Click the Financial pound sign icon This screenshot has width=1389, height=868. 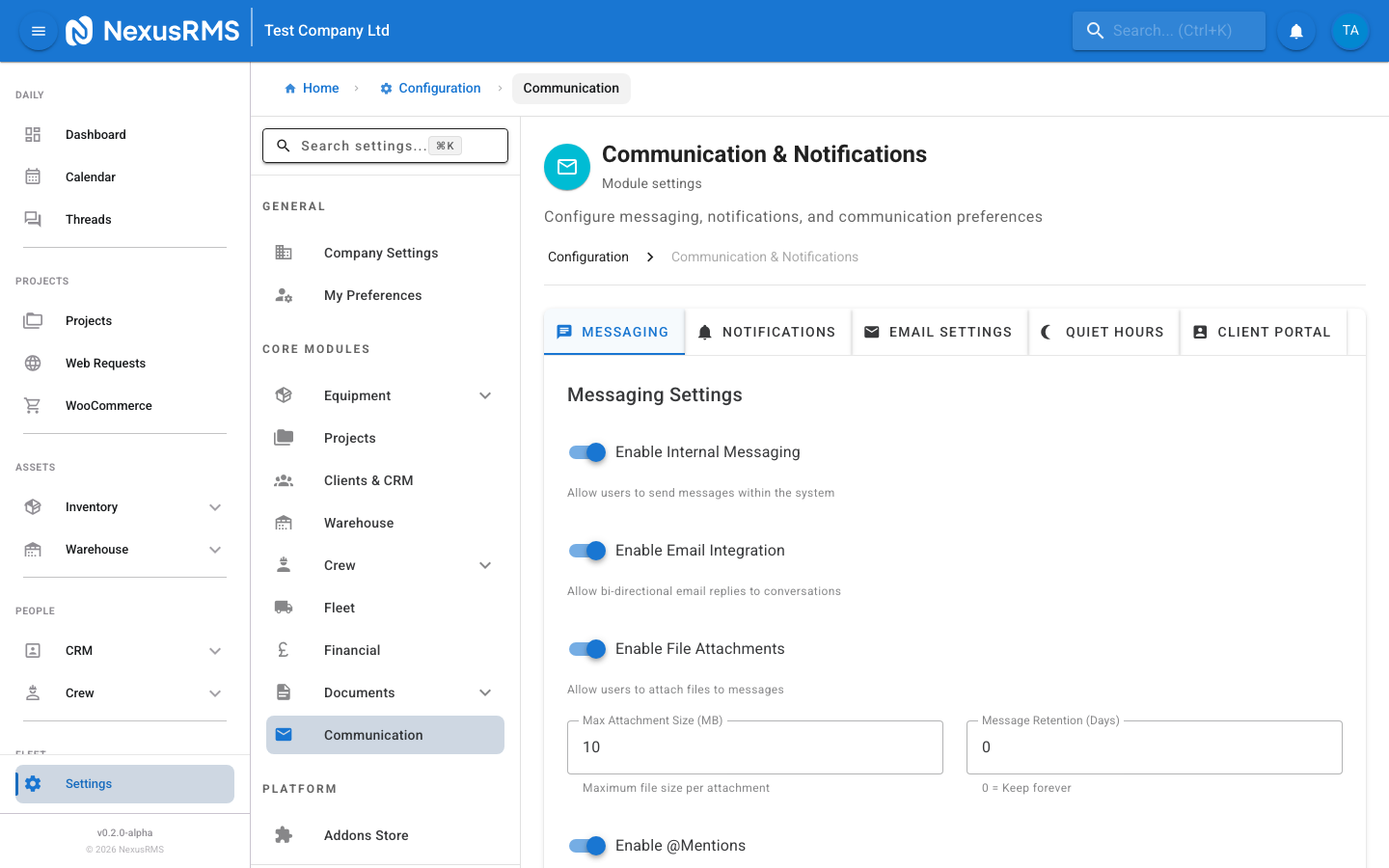(284, 649)
